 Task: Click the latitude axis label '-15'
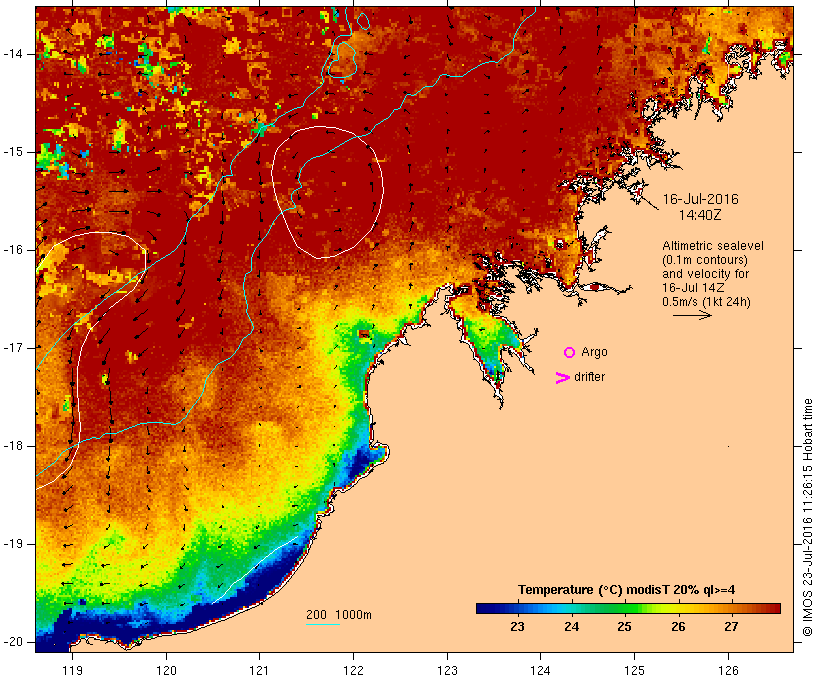[x=12, y=152]
